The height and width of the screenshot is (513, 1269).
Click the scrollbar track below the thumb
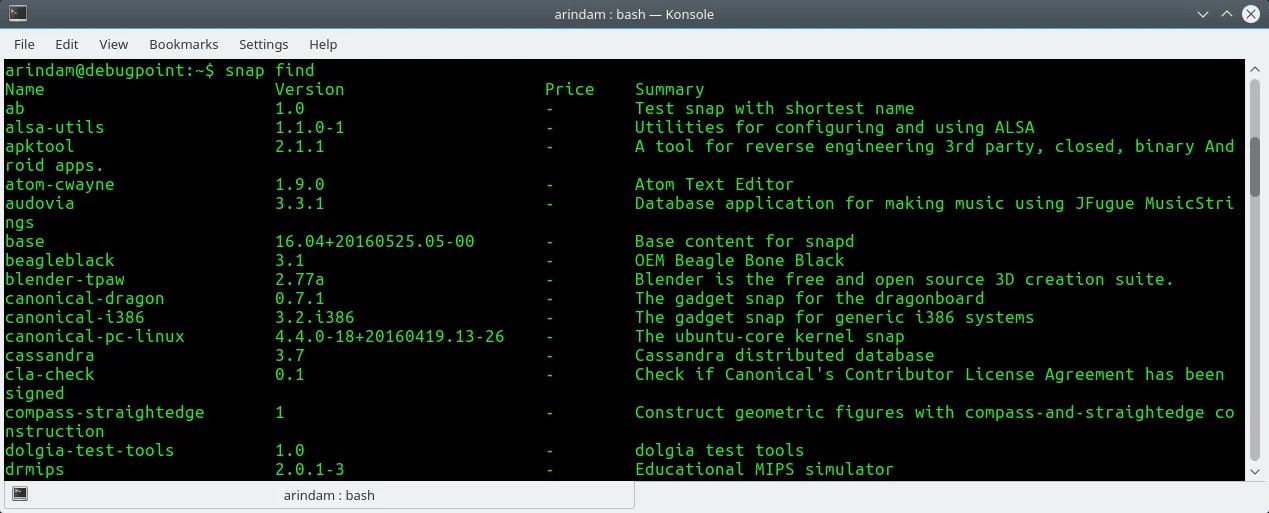pyautogui.click(x=1255, y=330)
